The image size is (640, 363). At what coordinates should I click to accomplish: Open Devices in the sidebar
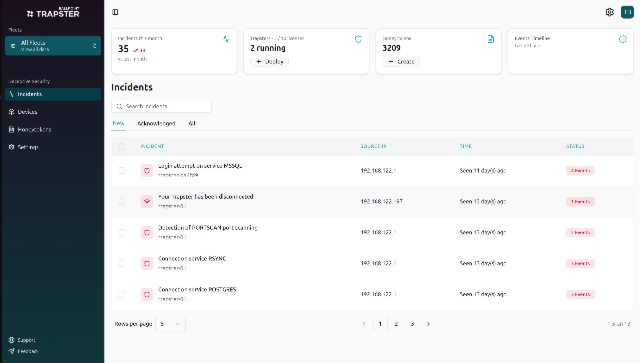click(x=53, y=112)
